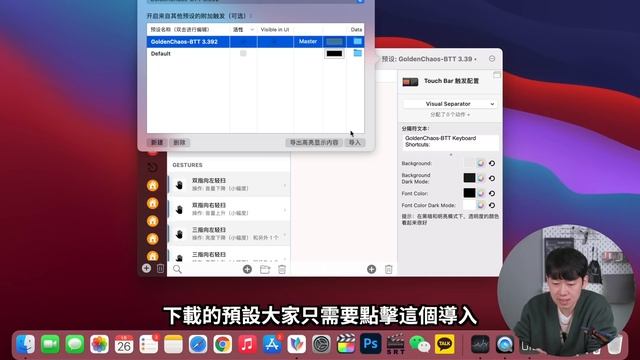
Task: Select the 双指向右轻扫 gesture row
Action: (229, 209)
